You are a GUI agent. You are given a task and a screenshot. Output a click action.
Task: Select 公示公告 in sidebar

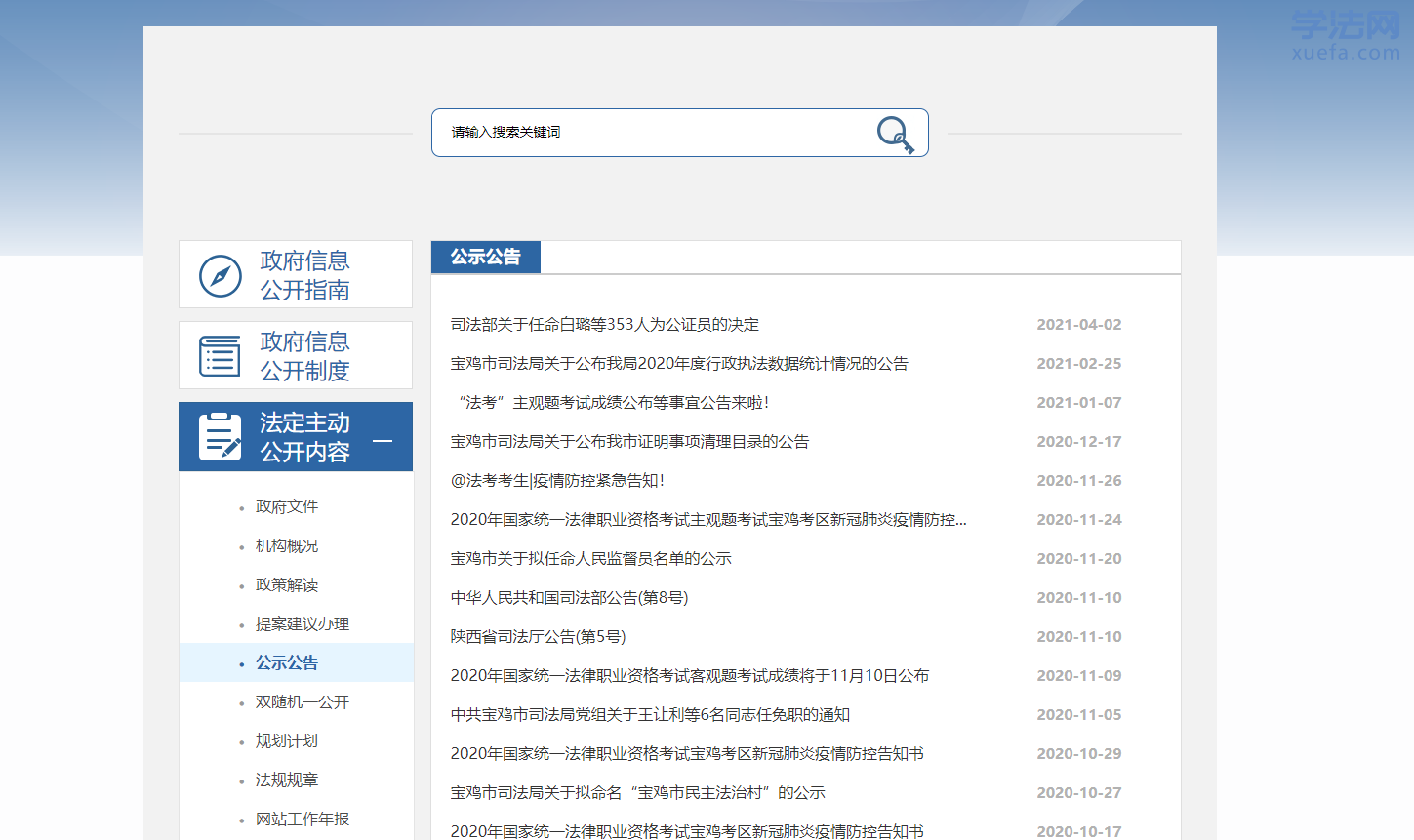[287, 662]
